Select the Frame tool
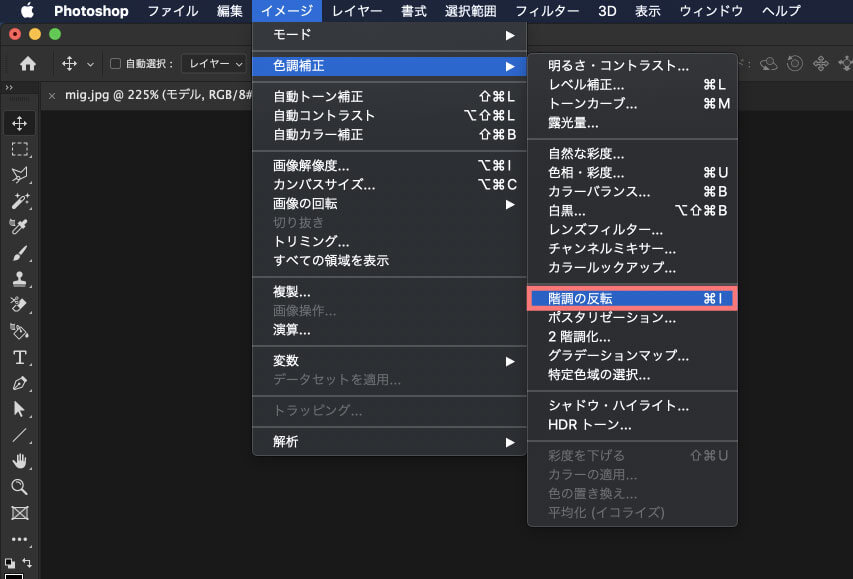 [x=20, y=513]
